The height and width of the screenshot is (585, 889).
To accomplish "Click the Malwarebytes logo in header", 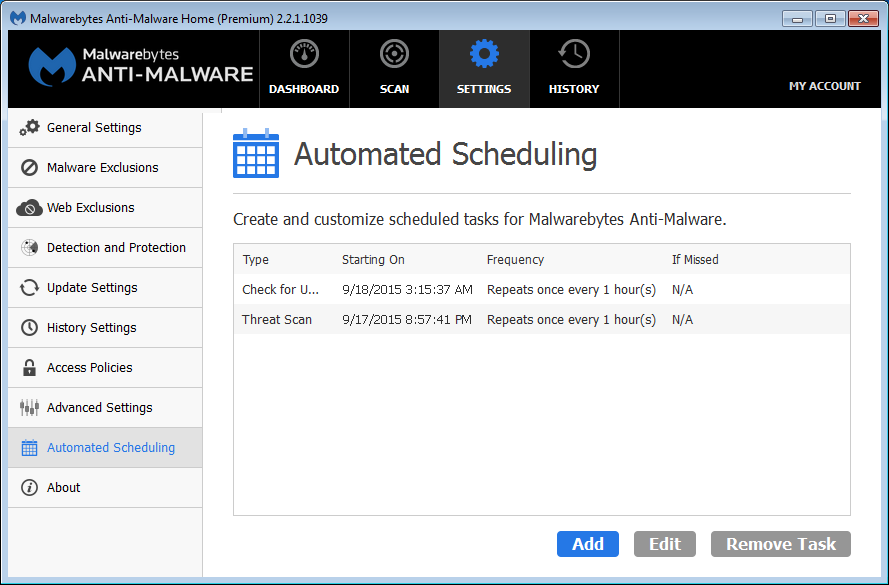I will pyautogui.click(x=52, y=66).
